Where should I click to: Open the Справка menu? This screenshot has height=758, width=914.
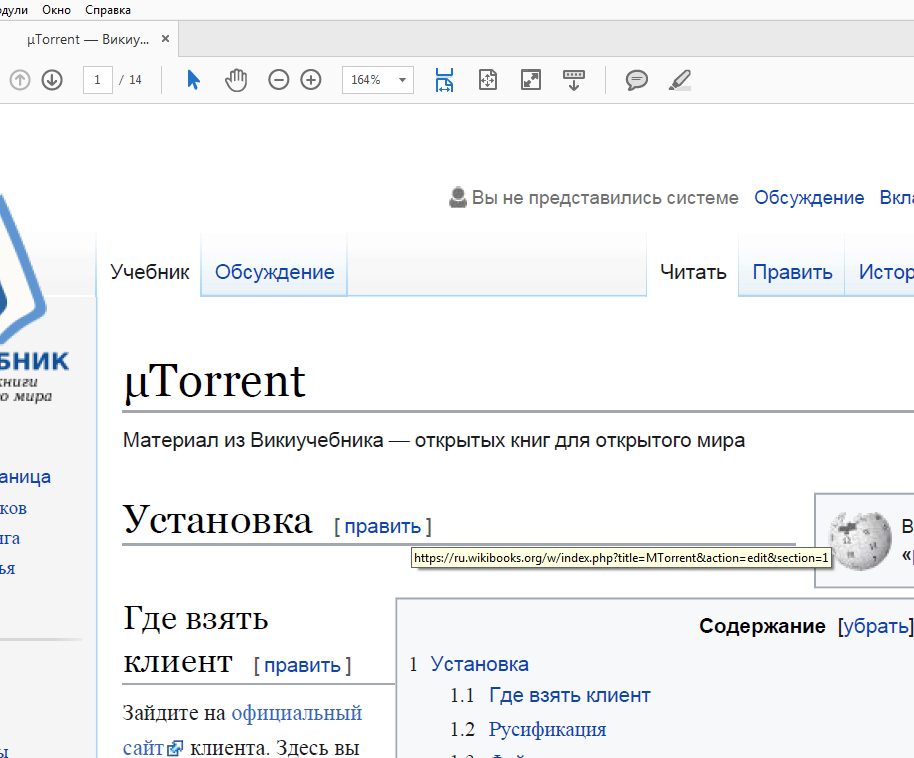[x=108, y=10]
